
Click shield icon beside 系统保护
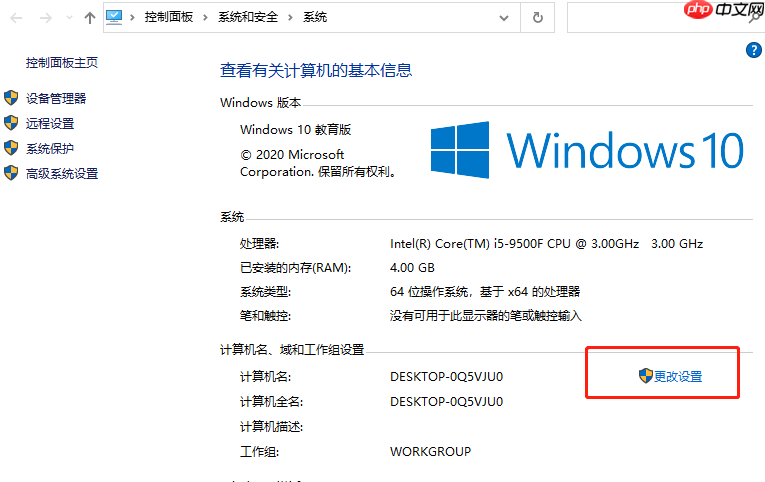coord(11,148)
